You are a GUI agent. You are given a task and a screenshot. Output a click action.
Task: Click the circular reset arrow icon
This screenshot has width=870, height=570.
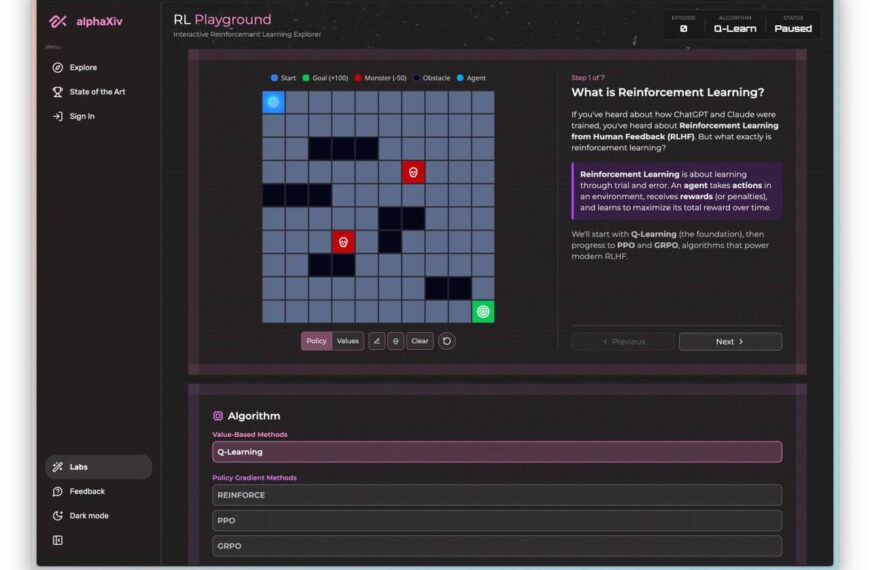pyautogui.click(x=447, y=341)
